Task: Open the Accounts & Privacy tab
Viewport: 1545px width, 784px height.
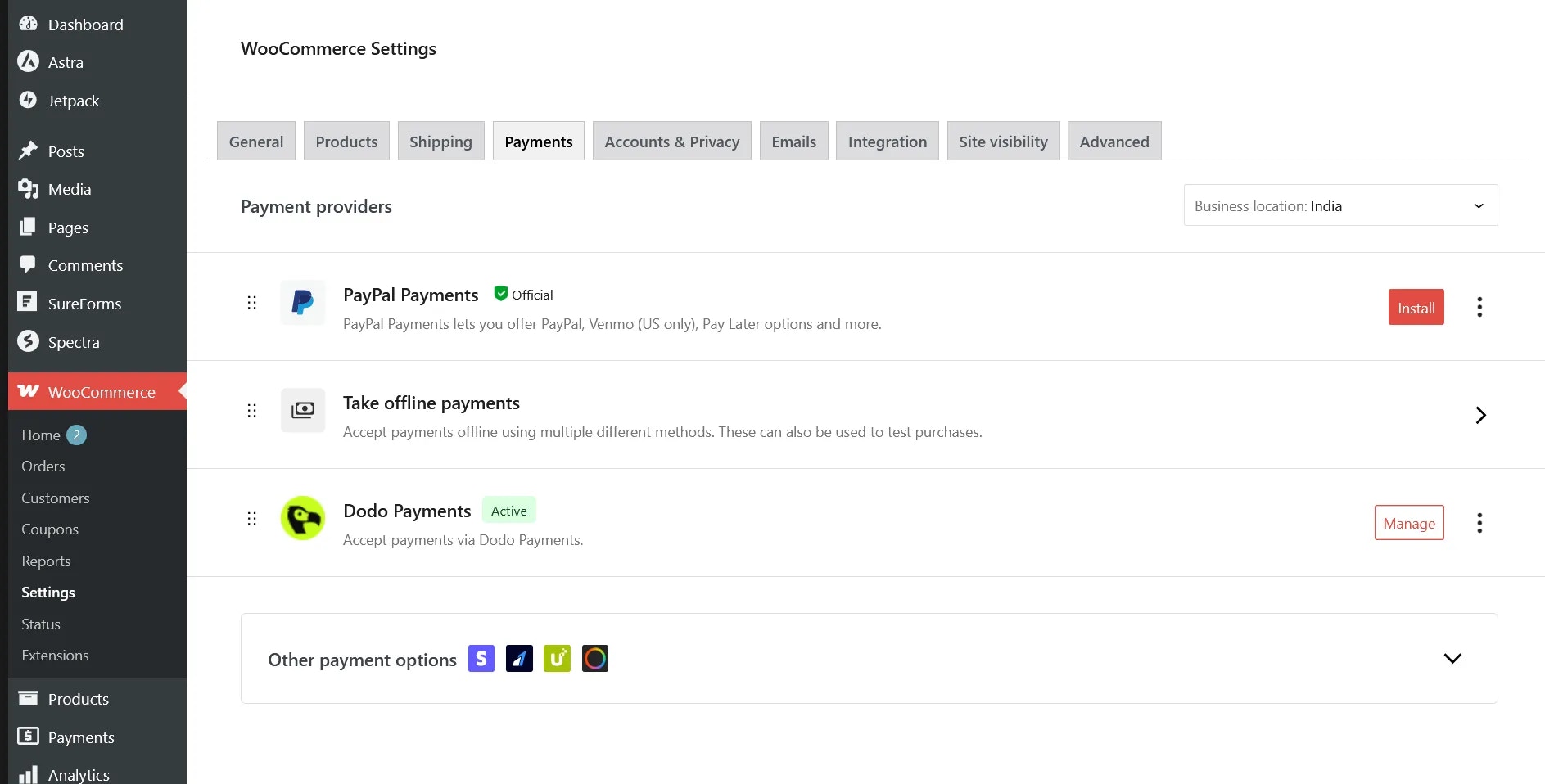Action: (x=671, y=141)
